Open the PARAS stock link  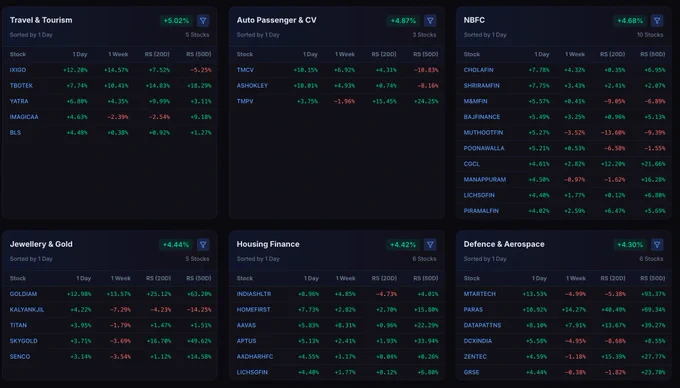coord(473,310)
